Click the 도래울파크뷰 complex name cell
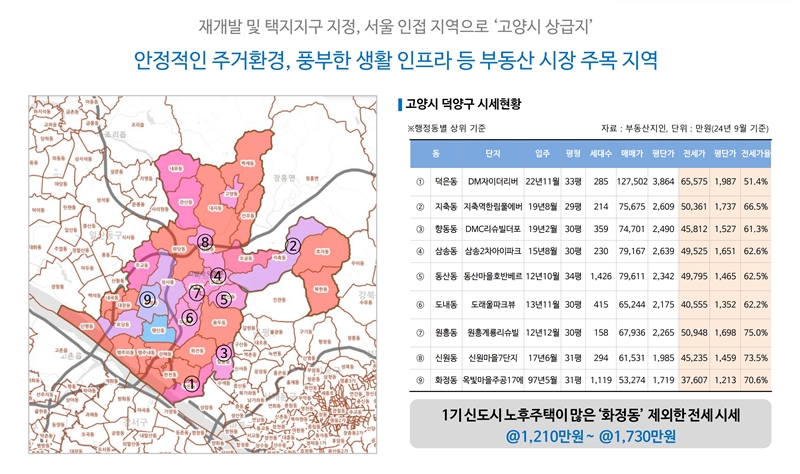Image resolution: width=800 pixels, height=474 pixels. 492,303
